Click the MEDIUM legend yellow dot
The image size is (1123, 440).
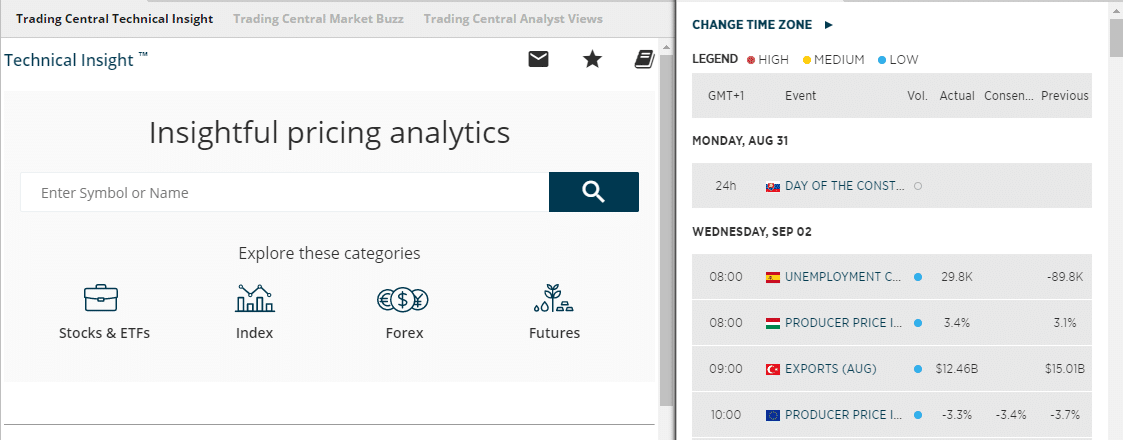click(x=806, y=60)
